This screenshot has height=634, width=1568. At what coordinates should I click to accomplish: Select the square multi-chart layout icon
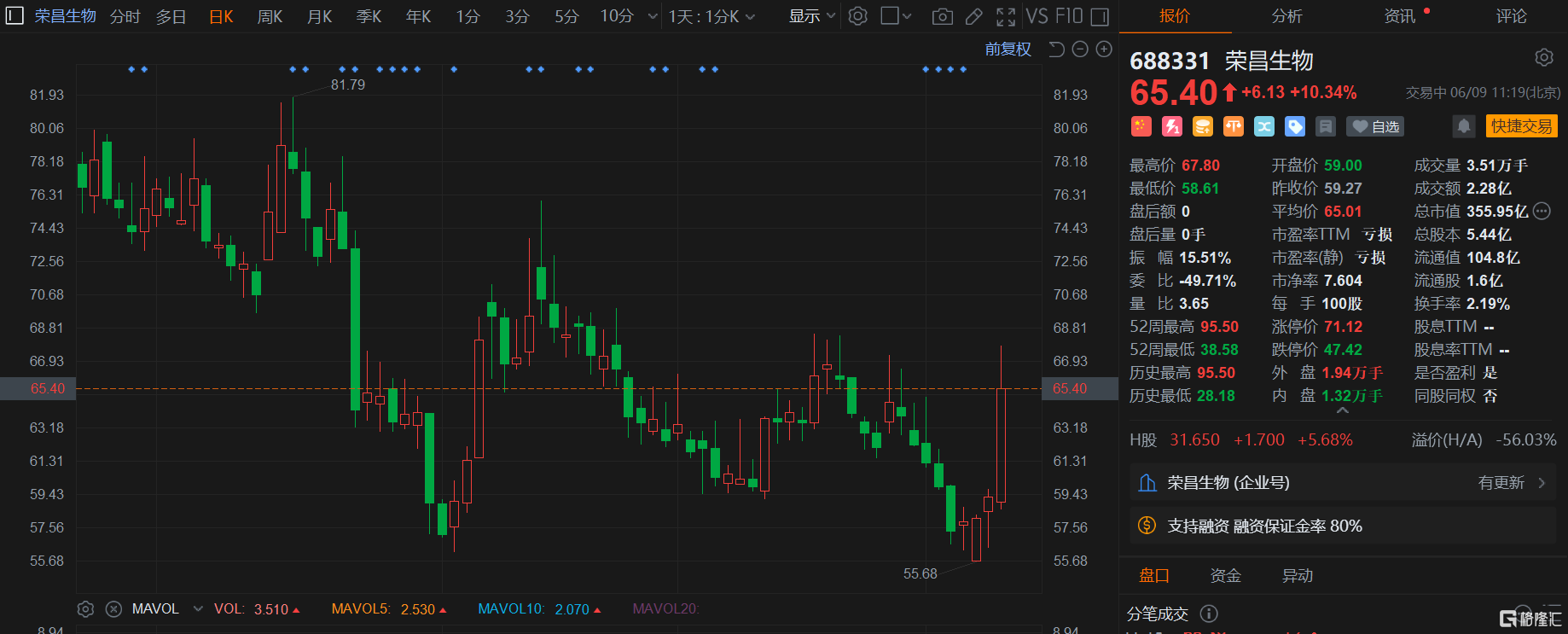889,16
